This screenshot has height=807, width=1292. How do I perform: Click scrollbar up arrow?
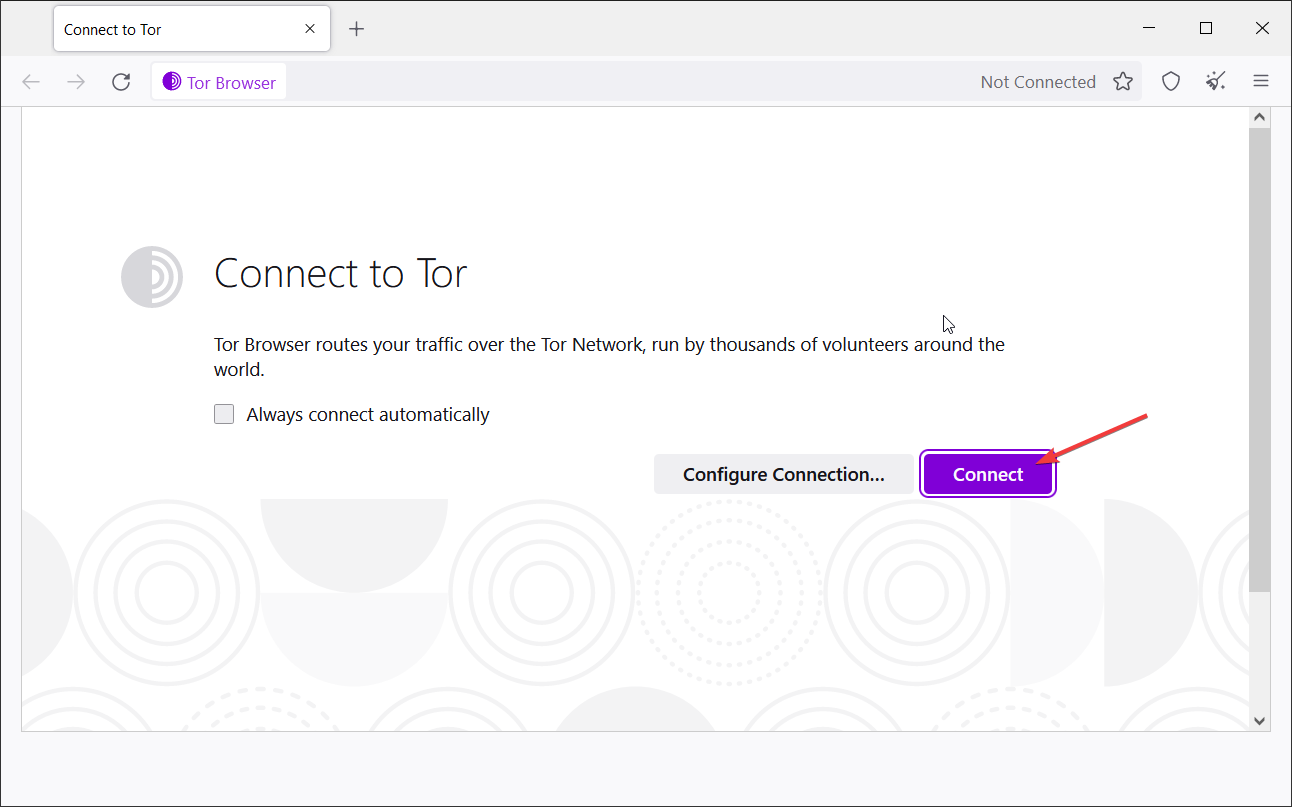[1260, 118]
